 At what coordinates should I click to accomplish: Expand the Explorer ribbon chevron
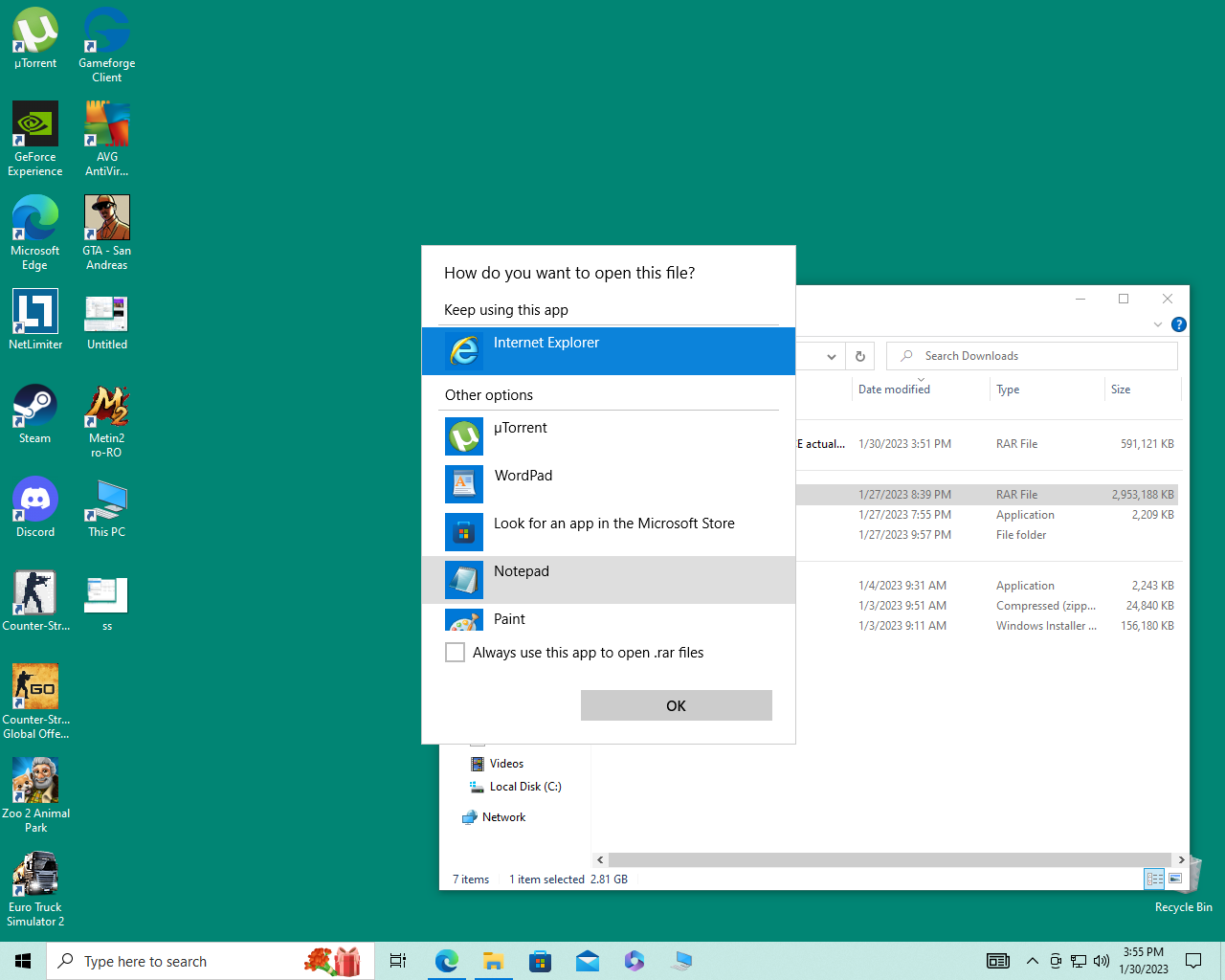tap(1158, 324)
